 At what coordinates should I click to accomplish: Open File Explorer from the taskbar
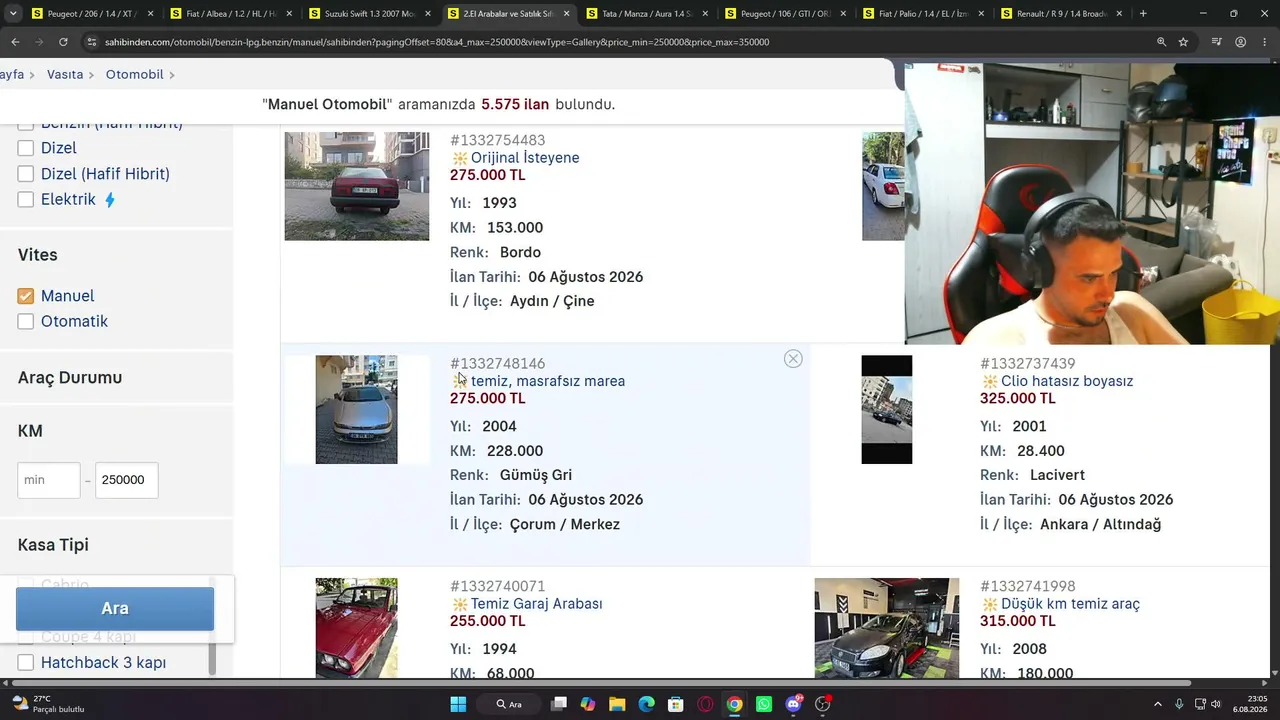[617, 704]
